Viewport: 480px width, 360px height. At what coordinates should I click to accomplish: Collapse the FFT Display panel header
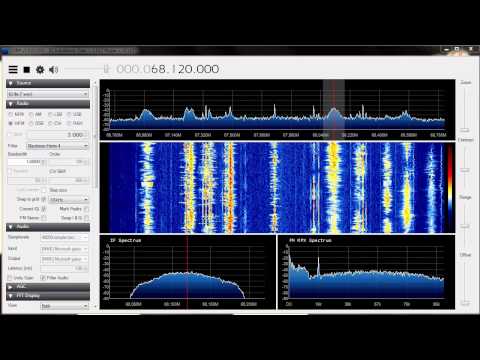pyautogui.click(x=48, y=296)
